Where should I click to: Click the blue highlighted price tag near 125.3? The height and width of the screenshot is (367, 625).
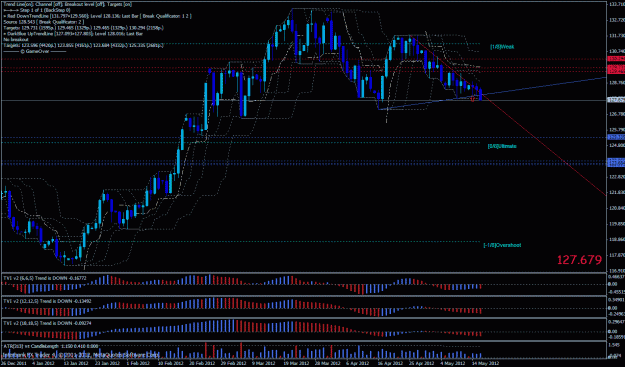point(616,137)
